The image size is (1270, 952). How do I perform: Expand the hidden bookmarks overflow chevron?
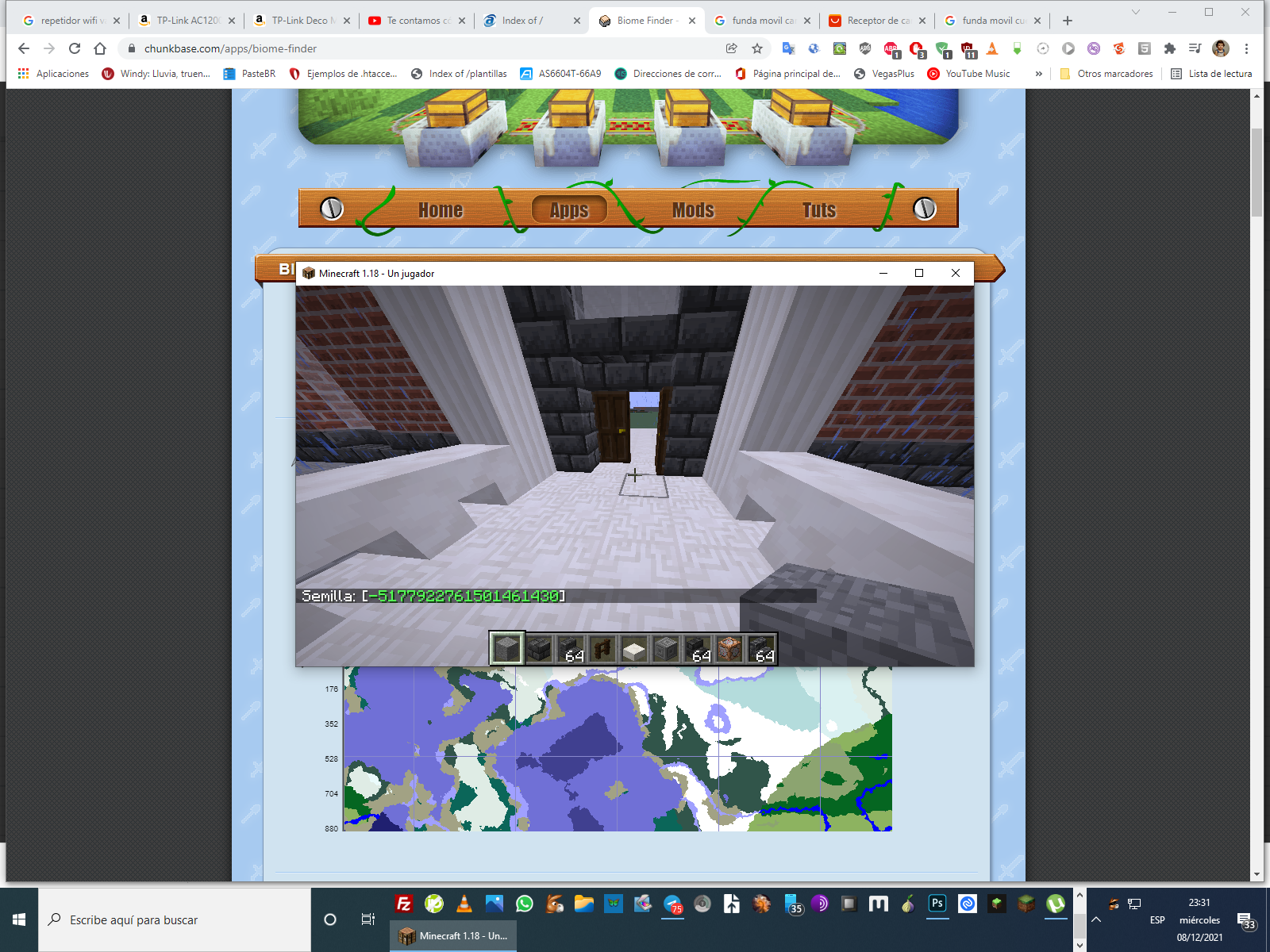click(x=1038, y=74)
